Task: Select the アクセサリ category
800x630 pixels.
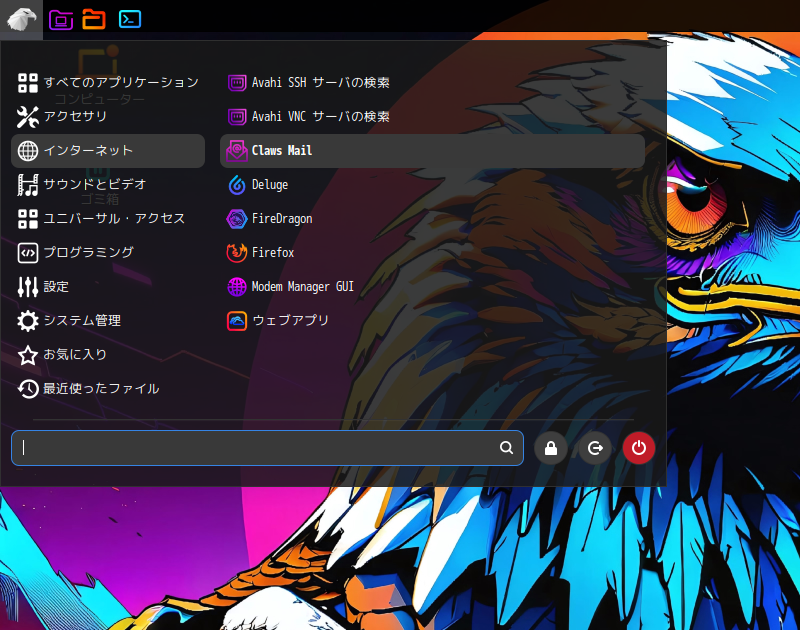Action: point(108,117)
